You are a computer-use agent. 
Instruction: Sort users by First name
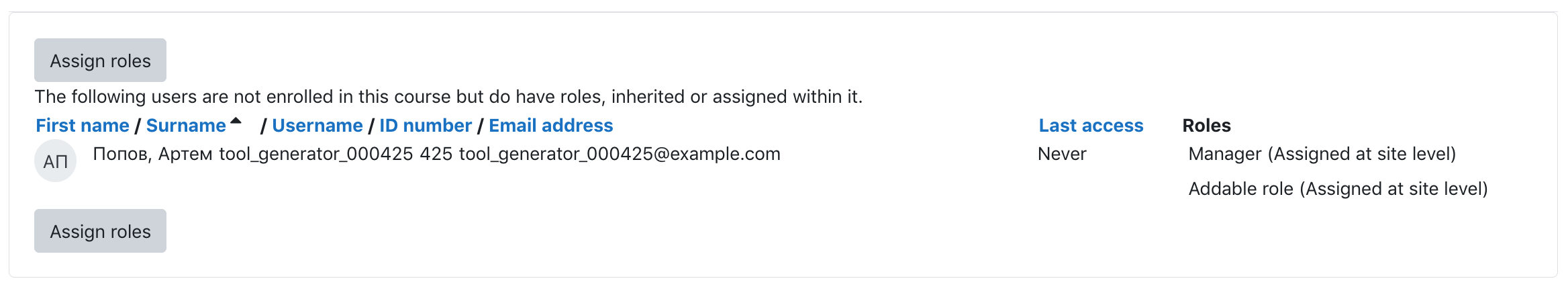[83, 126]
